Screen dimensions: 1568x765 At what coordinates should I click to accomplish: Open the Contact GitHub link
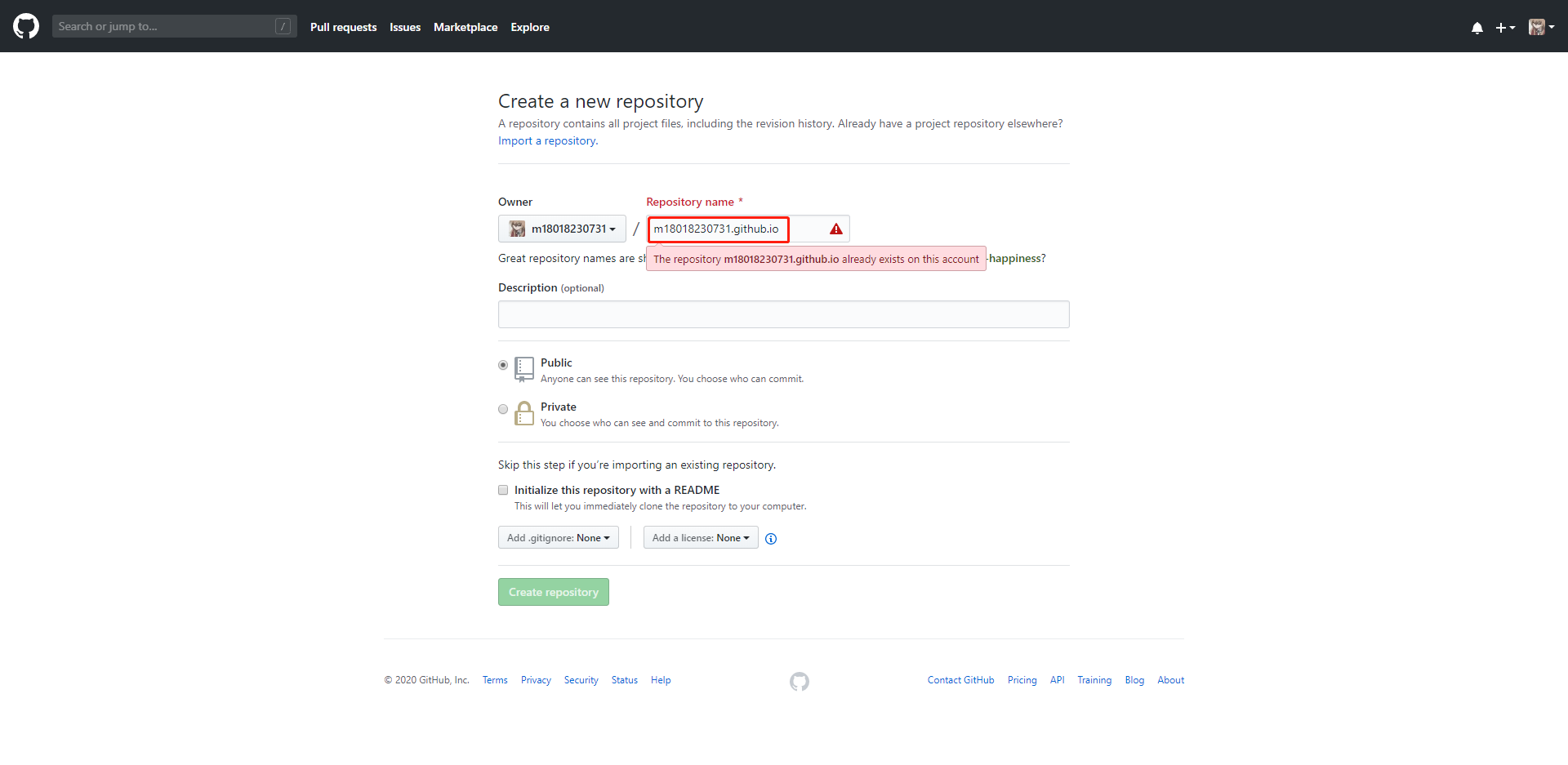pos(960,680)
